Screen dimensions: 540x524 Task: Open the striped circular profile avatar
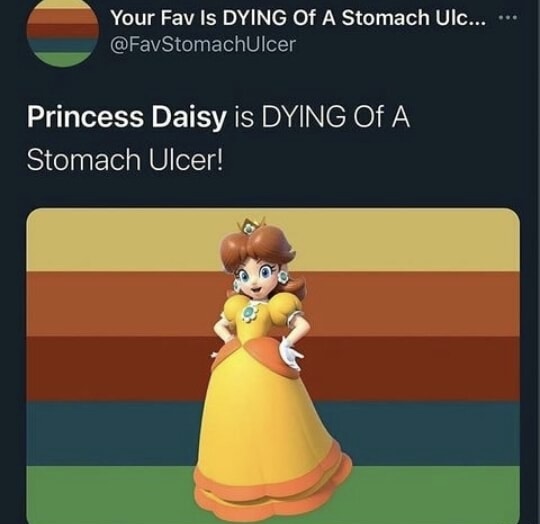(x=62, y=32)
